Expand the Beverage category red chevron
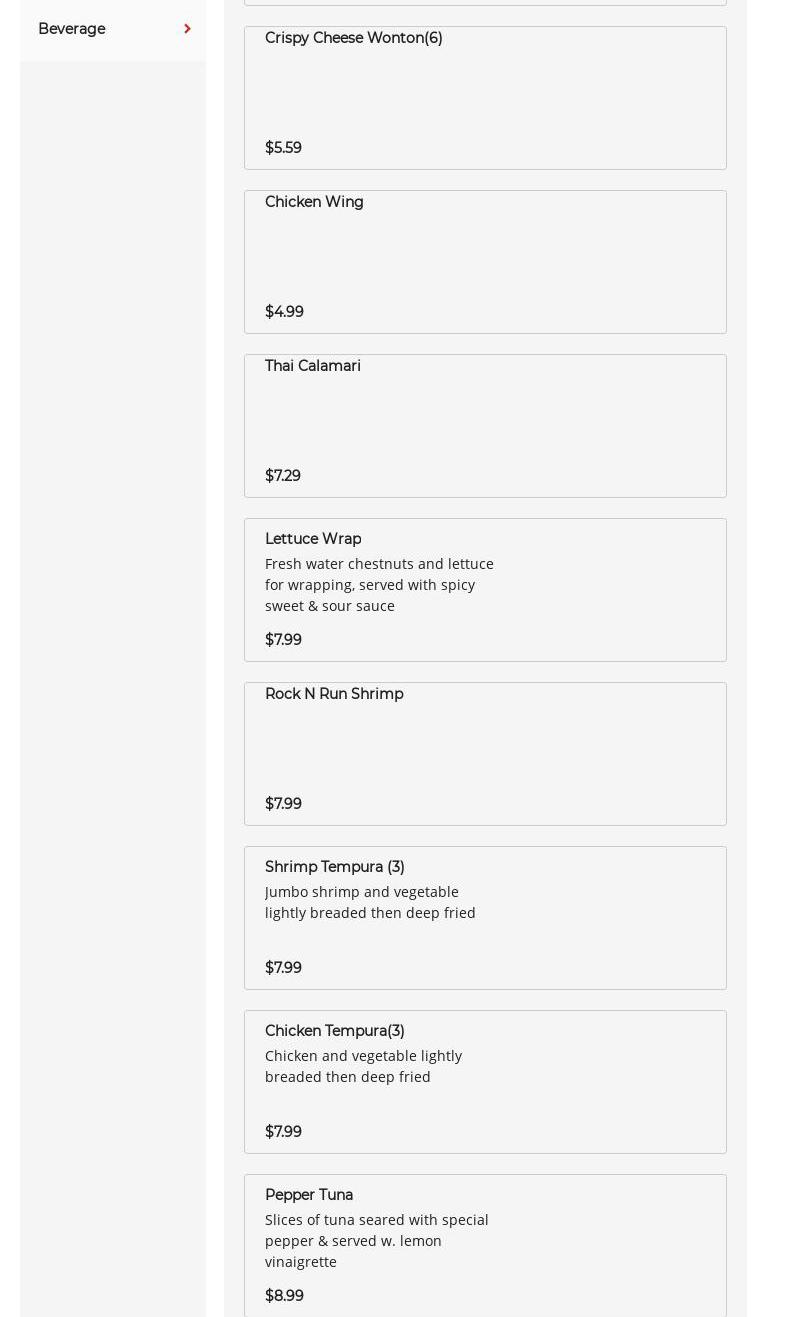785x1317 pixels. pos(187,29)
